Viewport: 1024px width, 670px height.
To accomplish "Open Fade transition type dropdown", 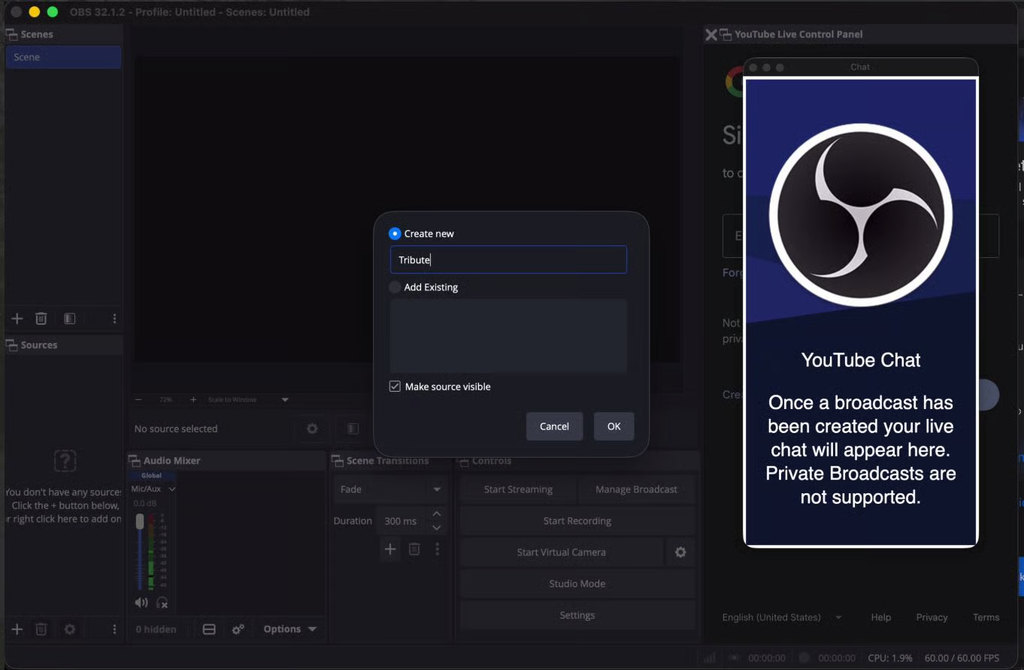I will click(390, 489).
